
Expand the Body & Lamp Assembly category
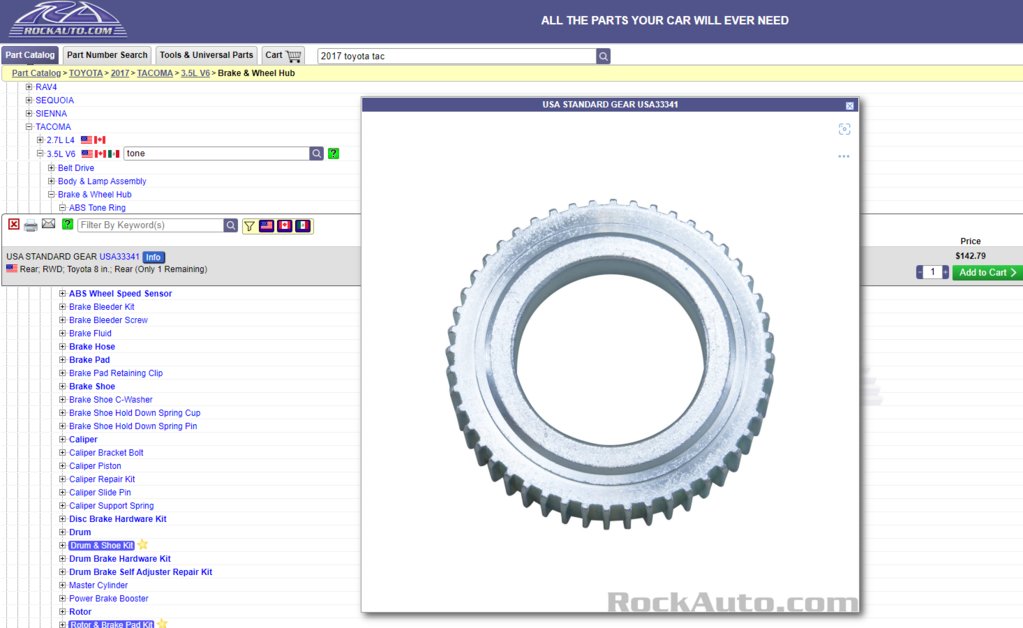[51, 181]
